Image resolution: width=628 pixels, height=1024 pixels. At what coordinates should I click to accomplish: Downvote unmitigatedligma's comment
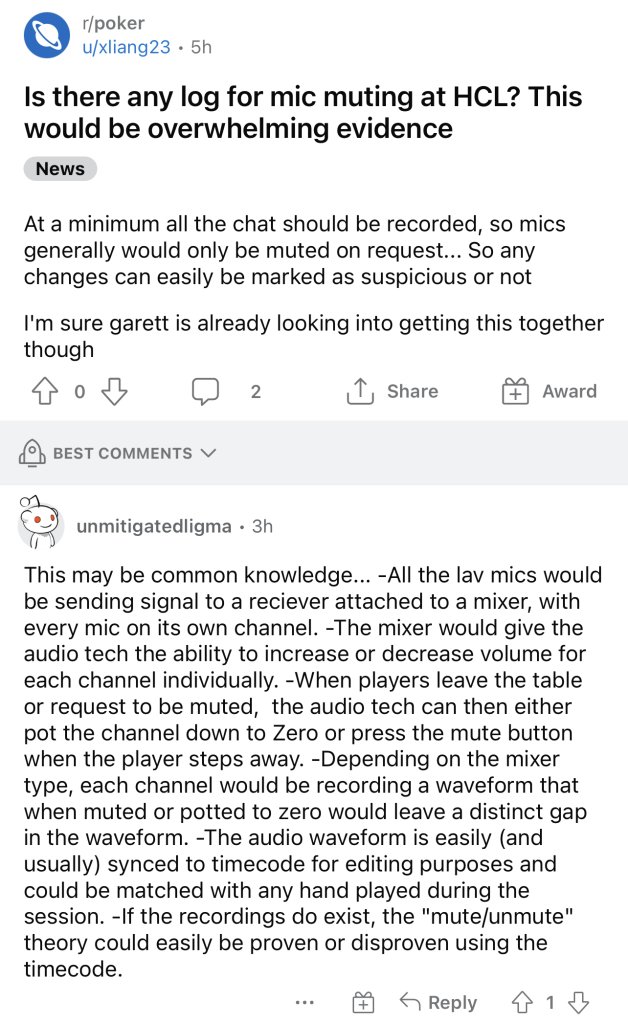(x=578, y=1002)
